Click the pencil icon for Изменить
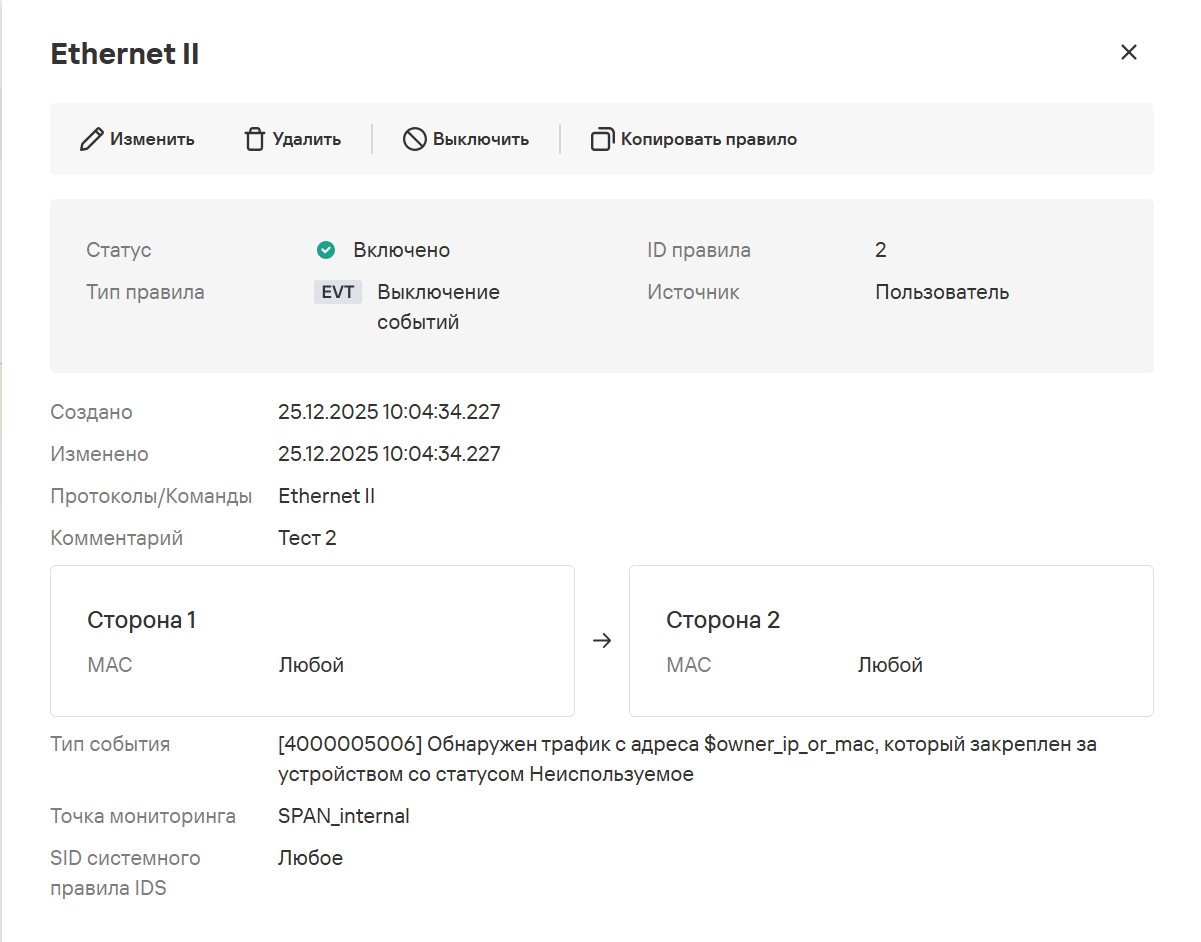Image resolution: width=1201 pixels, height=942 pixels. click(91, 139)
